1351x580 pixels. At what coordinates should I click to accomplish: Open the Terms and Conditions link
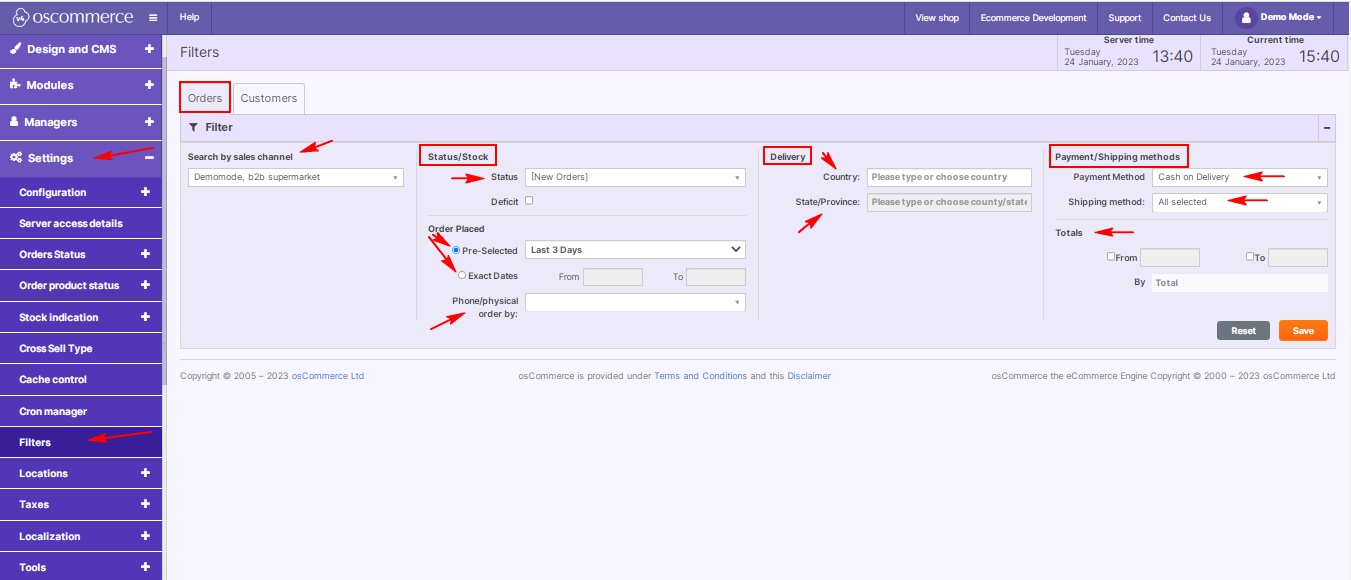(x=701, y=376)
